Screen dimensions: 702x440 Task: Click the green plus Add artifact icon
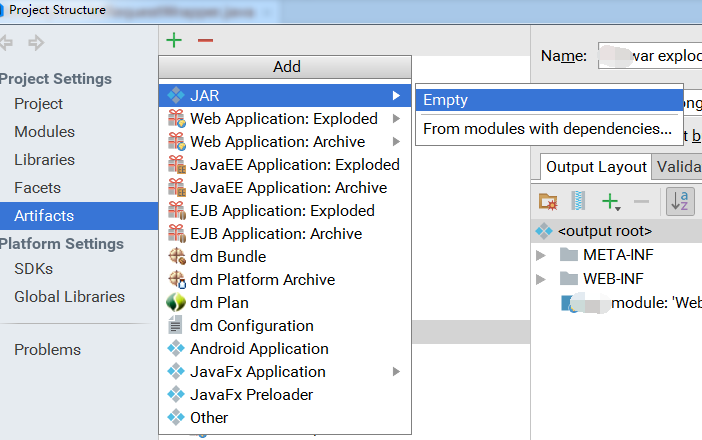174,40
